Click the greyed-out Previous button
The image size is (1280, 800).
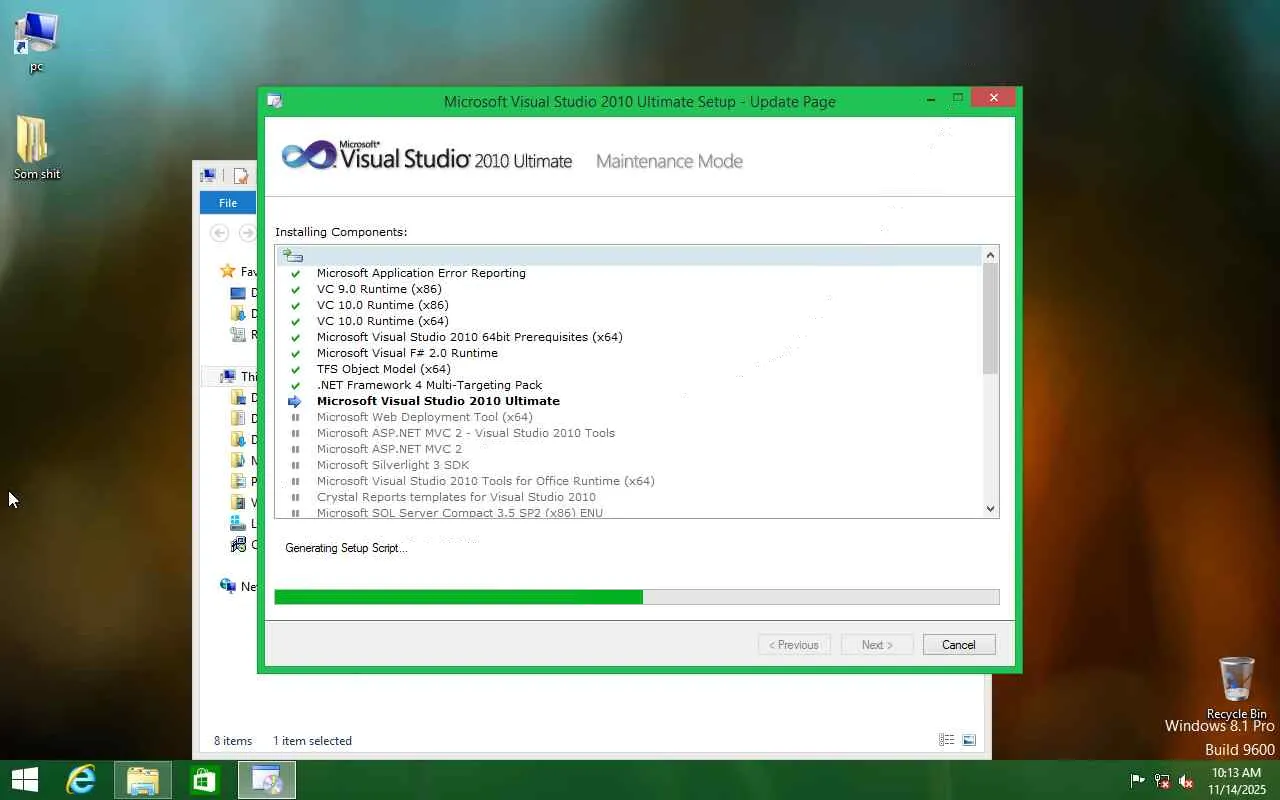pyautogui.click(x=794, y=645)
